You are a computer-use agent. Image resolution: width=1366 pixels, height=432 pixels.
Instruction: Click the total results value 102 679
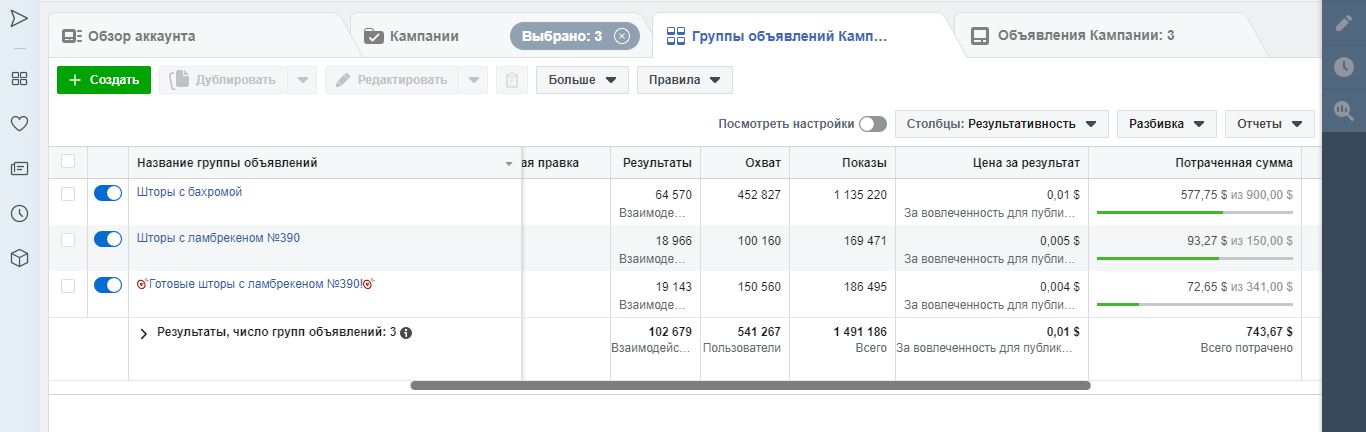point(670,332)
